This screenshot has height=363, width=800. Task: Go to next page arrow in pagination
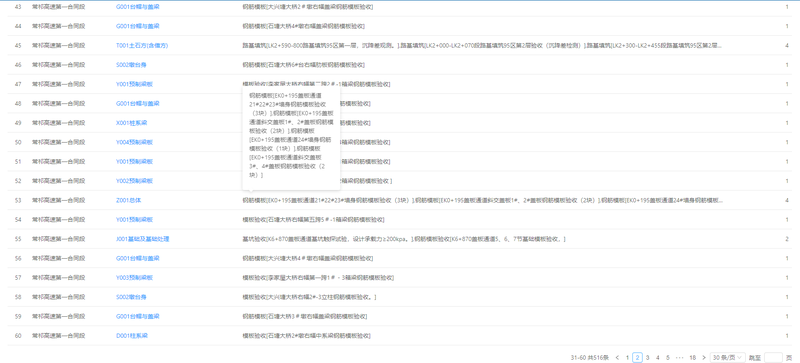(x=704, y=357)
